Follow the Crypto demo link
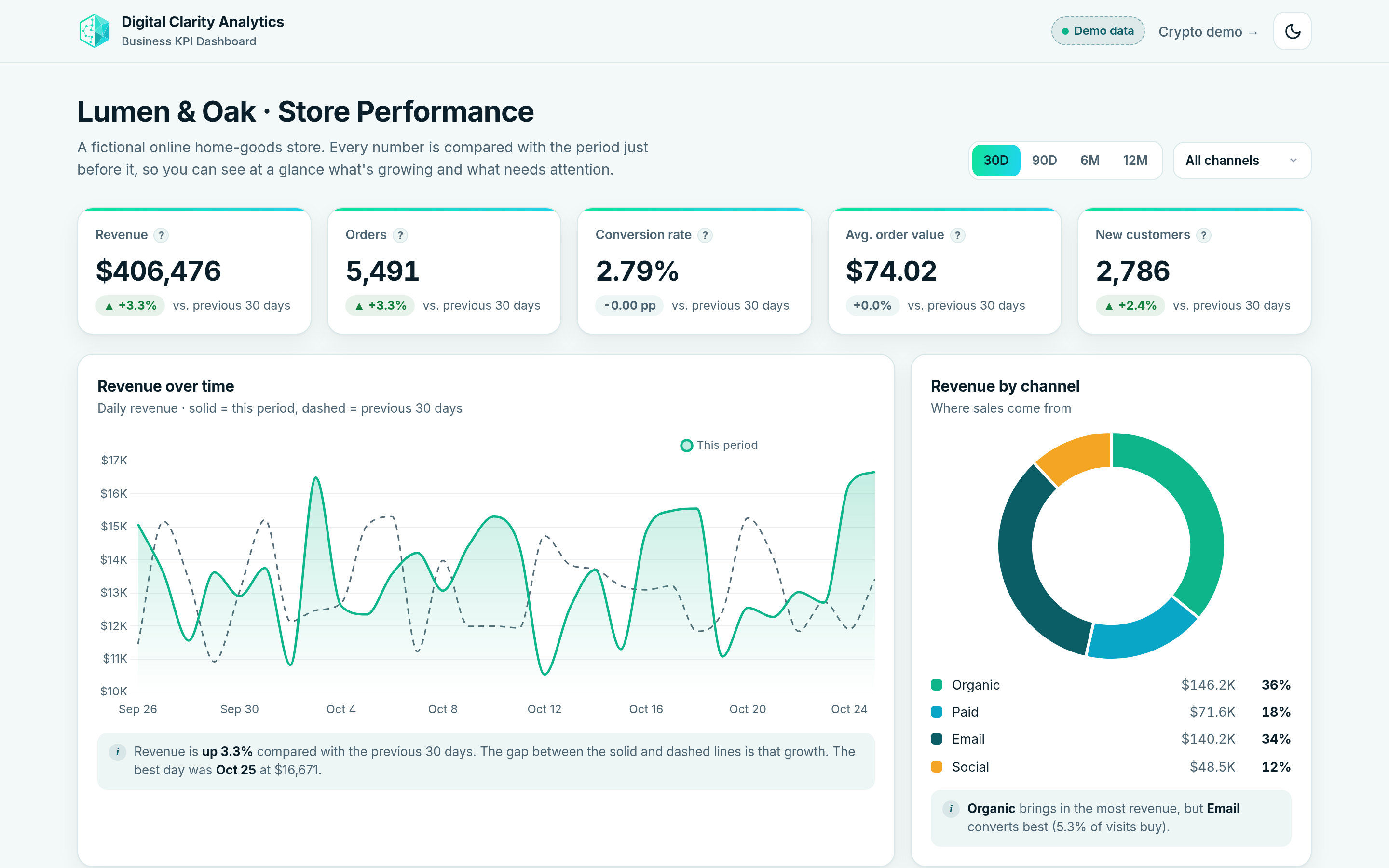The image size is (1389, 868). pyautogui.click(x=1208, y=32)
